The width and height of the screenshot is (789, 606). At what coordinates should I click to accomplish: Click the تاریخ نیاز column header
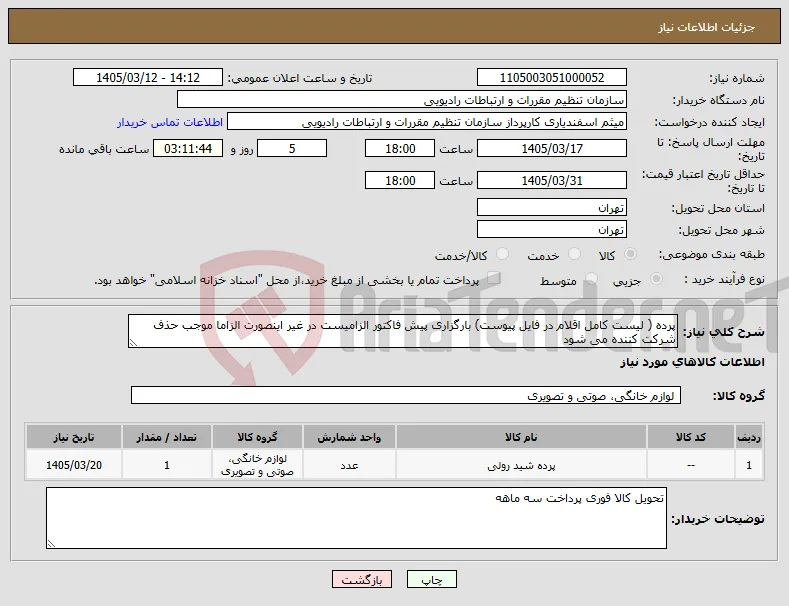pos(73,437)
